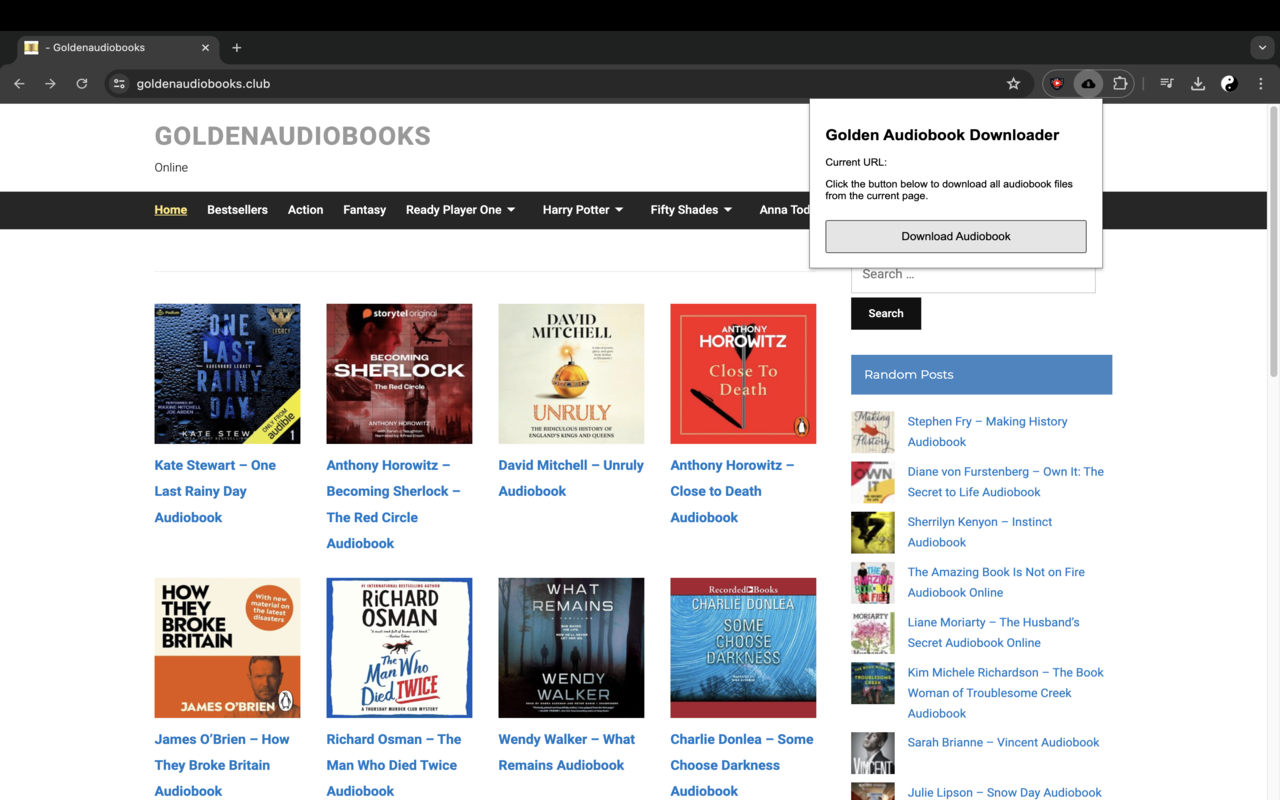Image resolution: width=1280 pixels, height=800 pixels.
Task: Open the browser Downloads icon
Action: click(1198, 83)
